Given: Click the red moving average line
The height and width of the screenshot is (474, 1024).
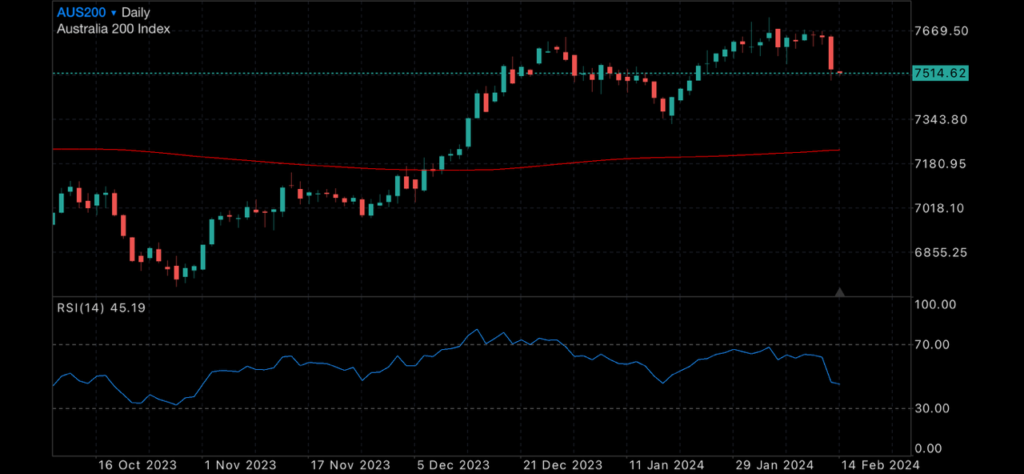Looking at the screenshot, I should pyautogui.click(x=446, y=169).
